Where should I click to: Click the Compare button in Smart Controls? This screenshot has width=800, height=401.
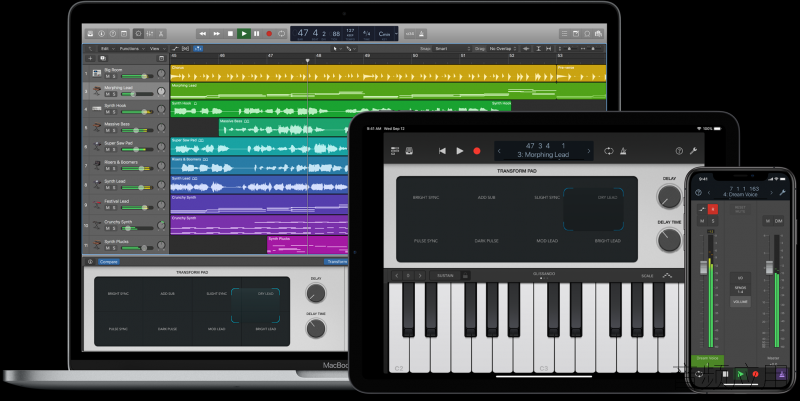click(108, 262)
